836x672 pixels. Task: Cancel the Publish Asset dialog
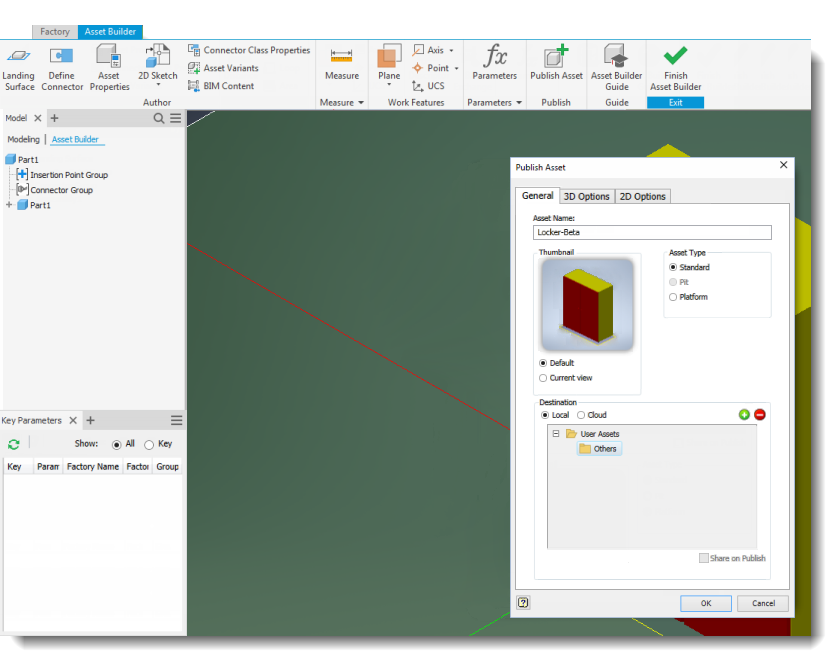(763, 603)
